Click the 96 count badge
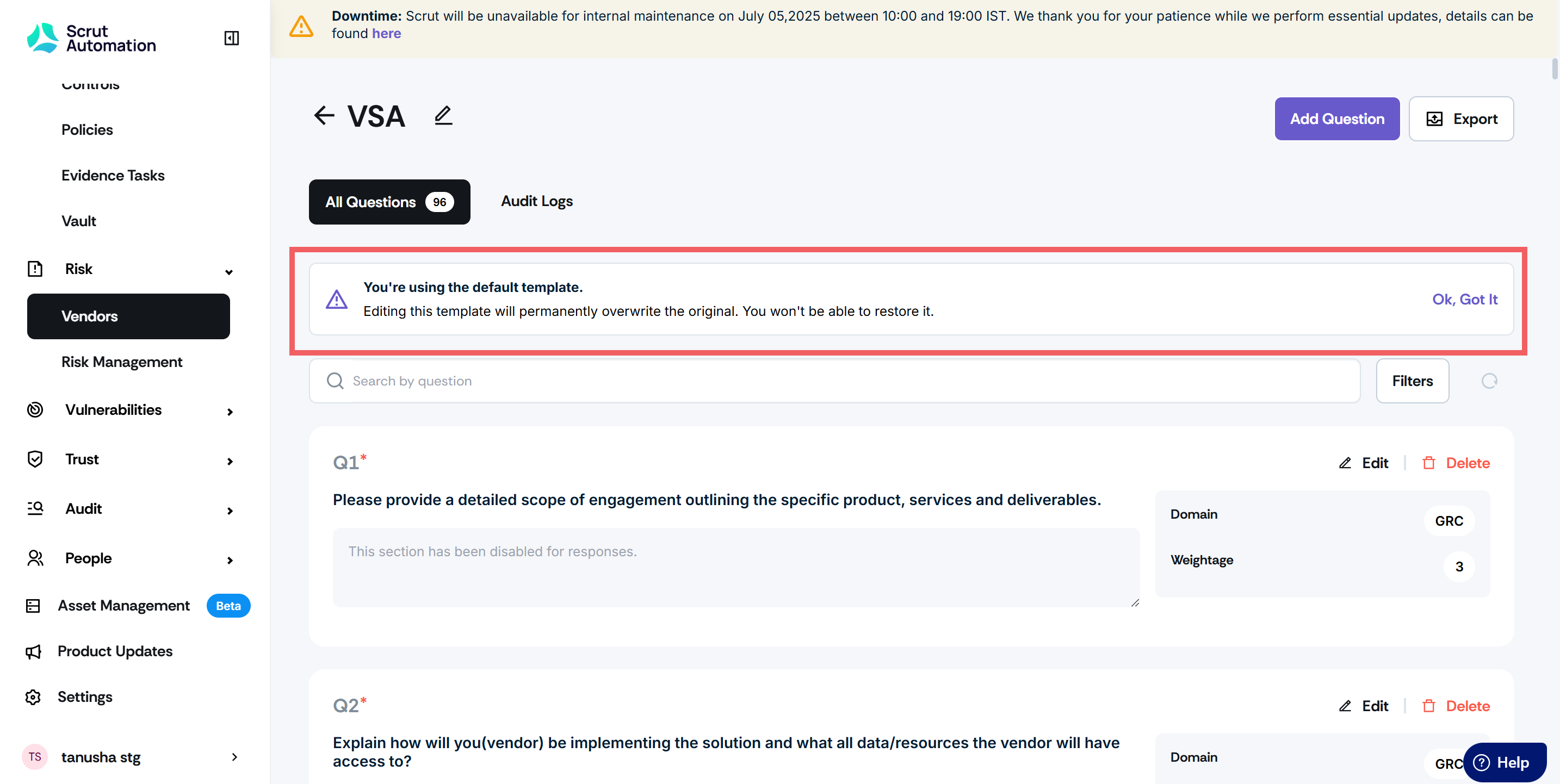 (x=439, y=202)
